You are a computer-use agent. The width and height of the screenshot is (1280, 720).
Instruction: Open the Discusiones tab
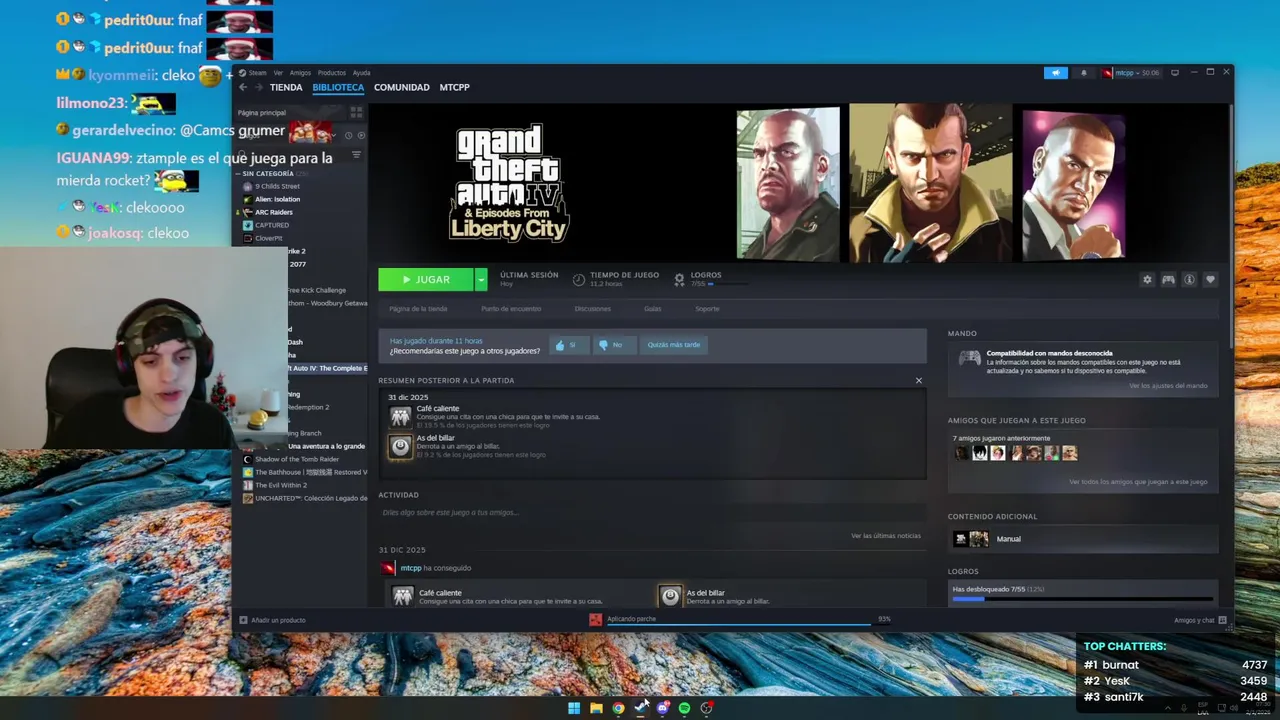tap(592, 309)
